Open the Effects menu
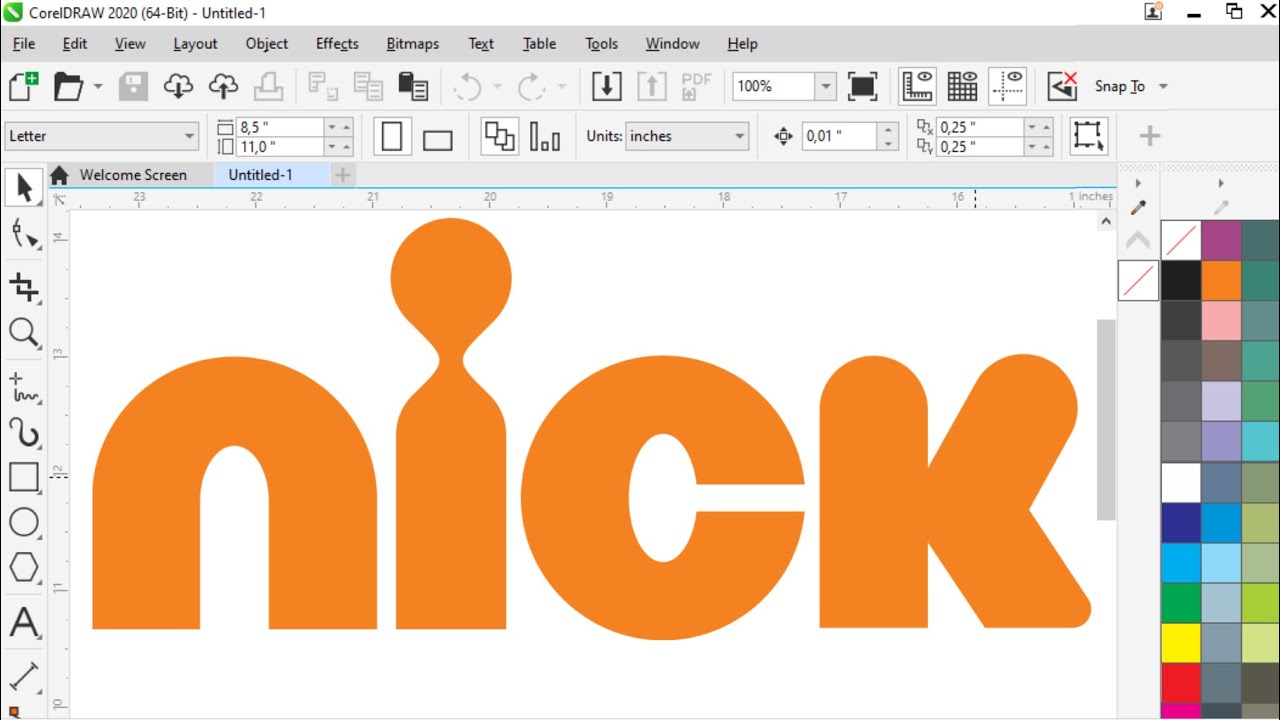This screenshot has width=1280, height=720. coord(337,44)
